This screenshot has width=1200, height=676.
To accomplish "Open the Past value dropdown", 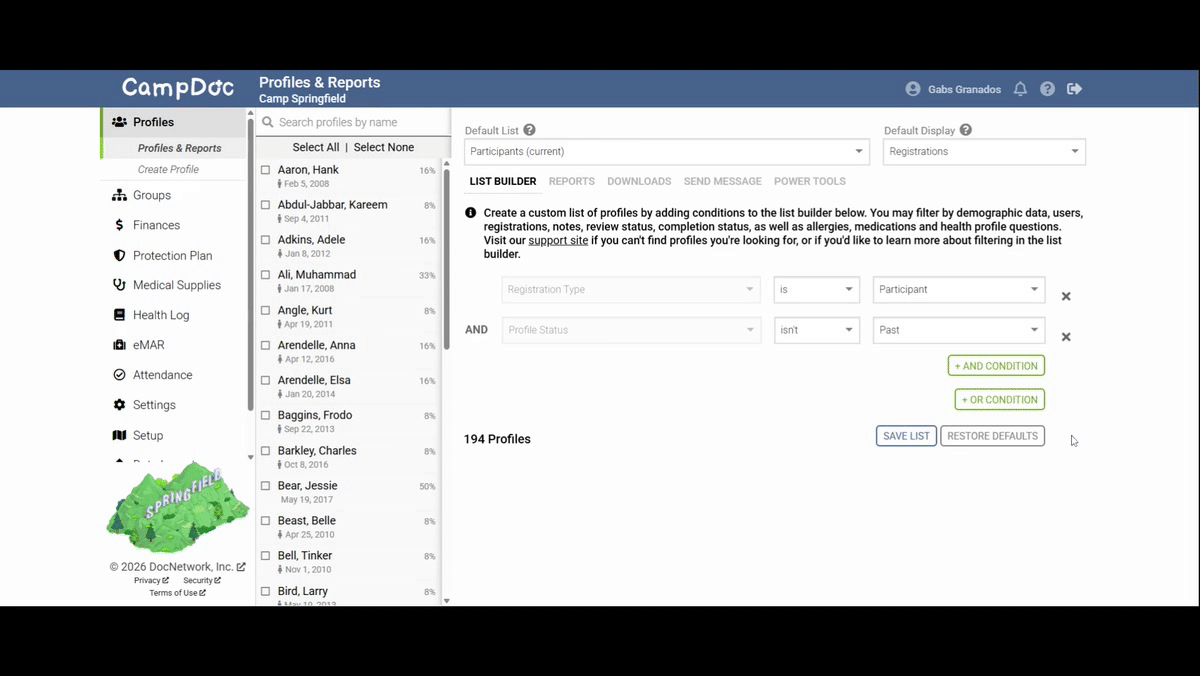I will pos(959,330).
